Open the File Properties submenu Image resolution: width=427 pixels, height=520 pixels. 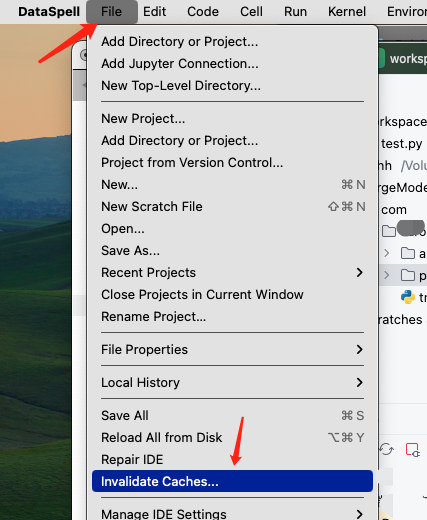232,349
